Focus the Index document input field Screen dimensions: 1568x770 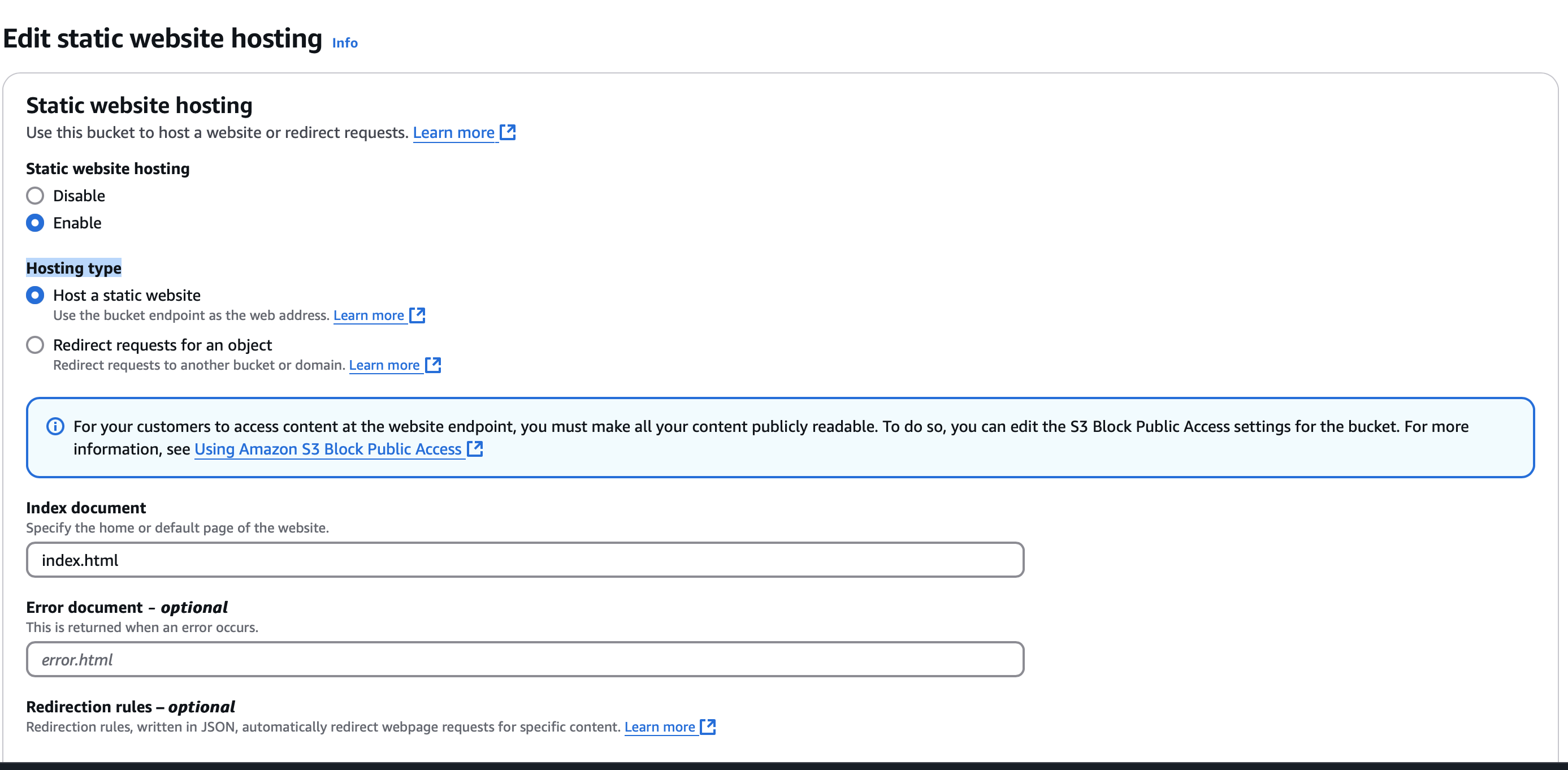coord(525,560)
